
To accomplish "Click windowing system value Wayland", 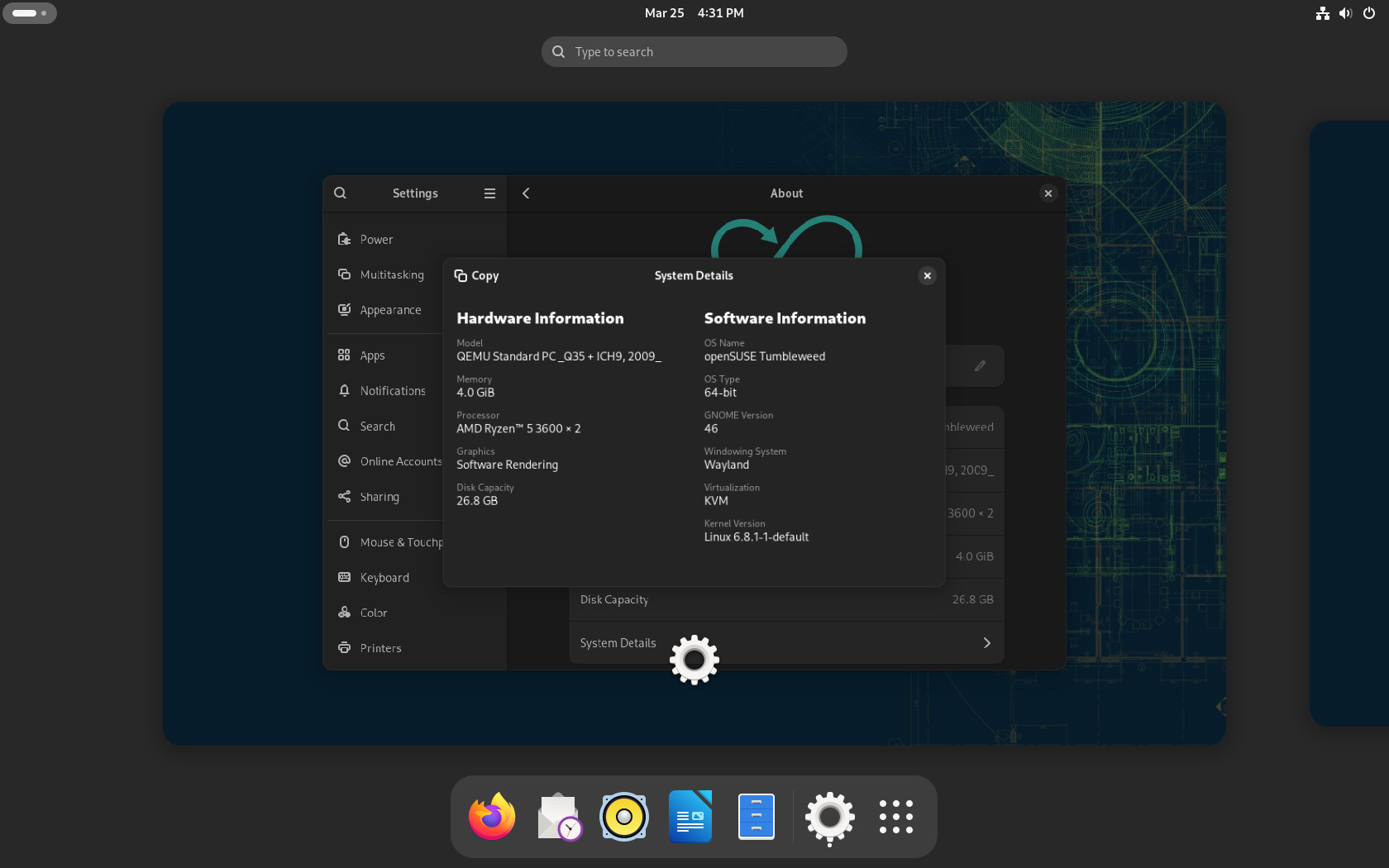I will (x=727, y=465).
